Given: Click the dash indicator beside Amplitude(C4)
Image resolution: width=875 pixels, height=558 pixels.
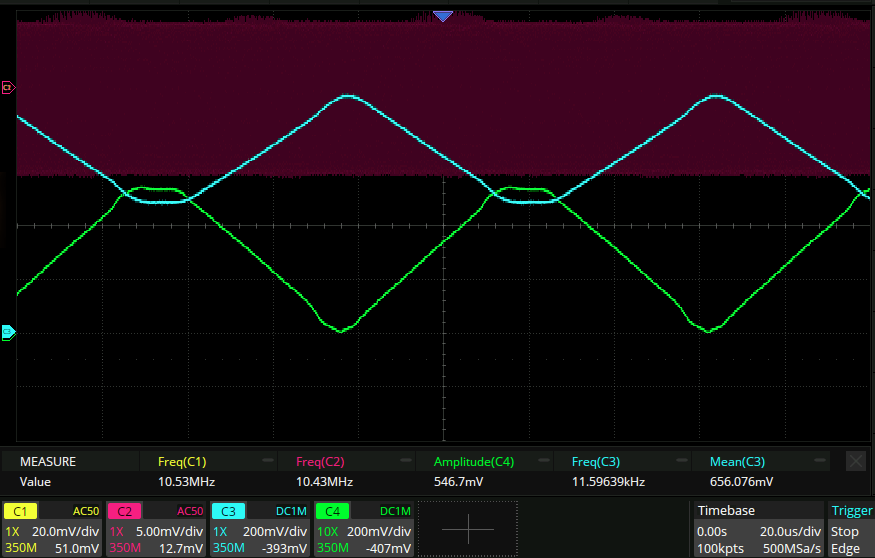Looking at the screenshot, I should 543,461.
